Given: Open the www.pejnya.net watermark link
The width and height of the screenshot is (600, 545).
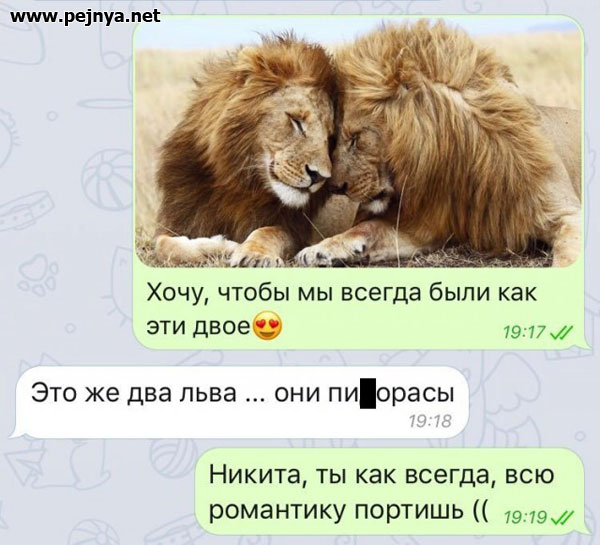Looking at the screenshot, I should tap(85, 16).
